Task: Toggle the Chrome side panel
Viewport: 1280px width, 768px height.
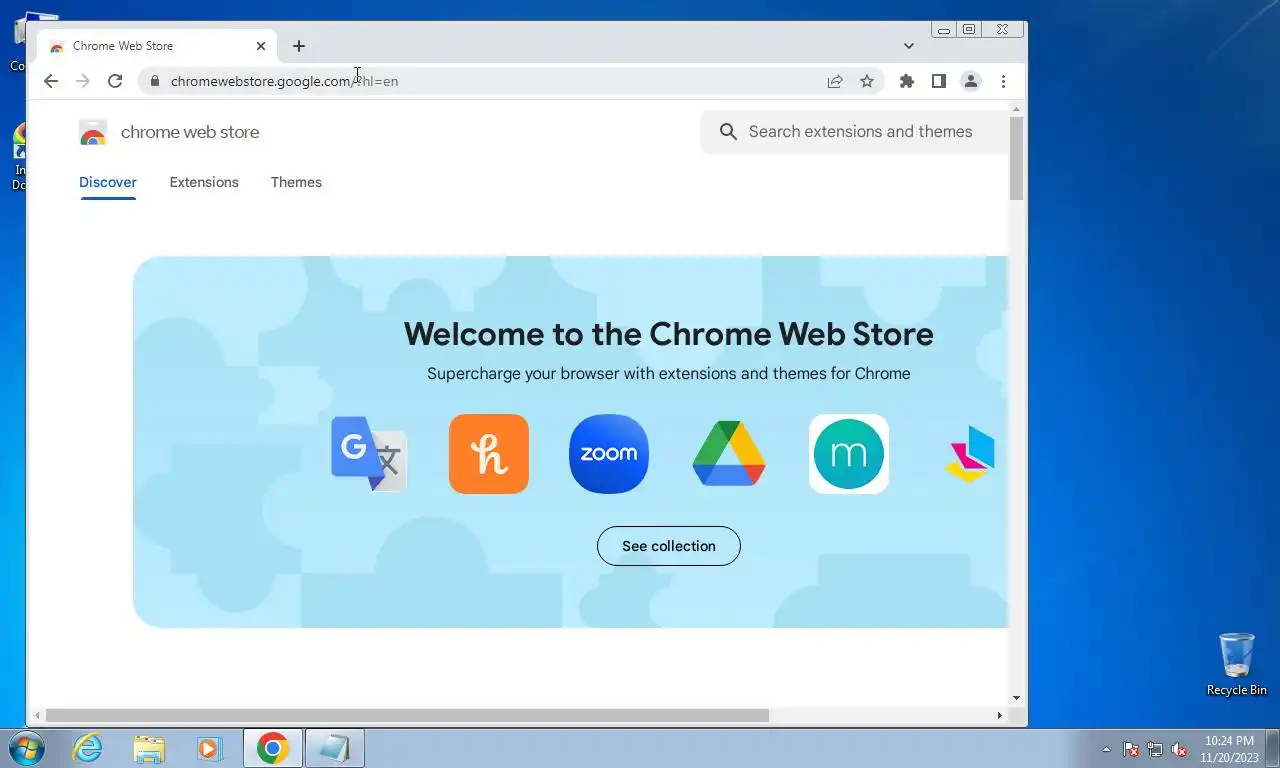Action: [x=939, y=81]
